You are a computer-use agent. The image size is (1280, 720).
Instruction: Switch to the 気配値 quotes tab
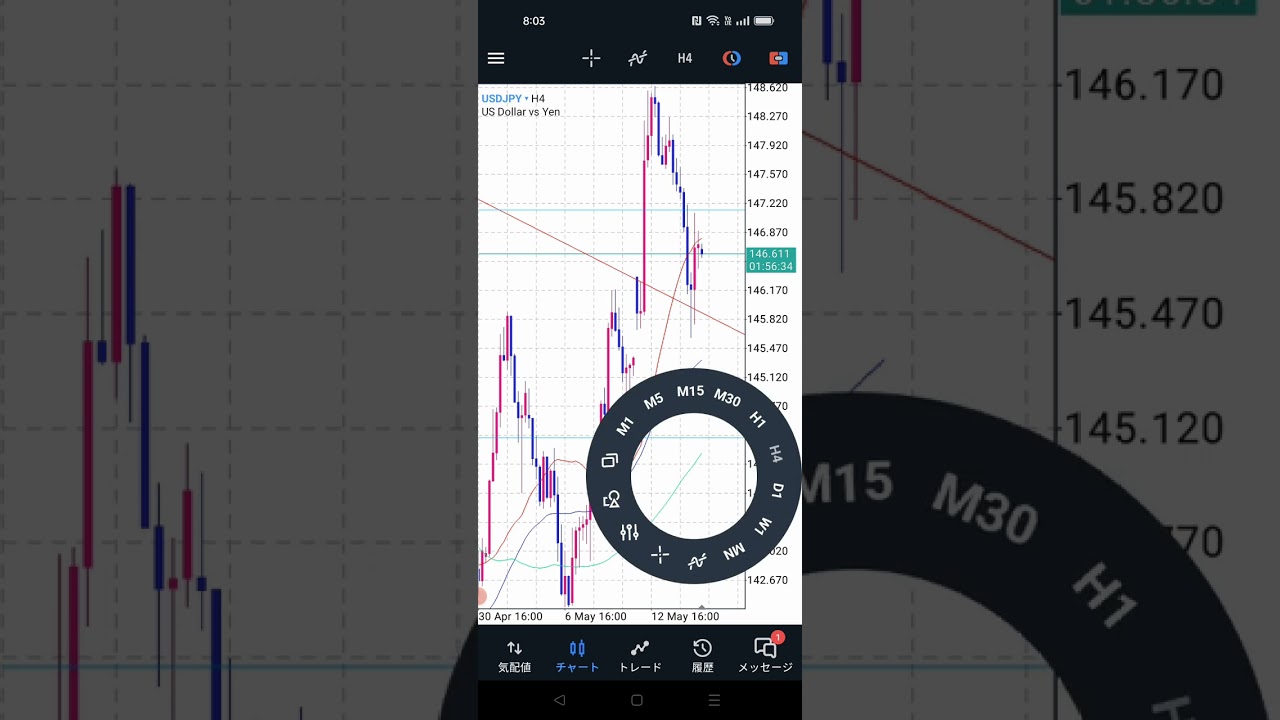pyautogui.click(x=514, y=656)
